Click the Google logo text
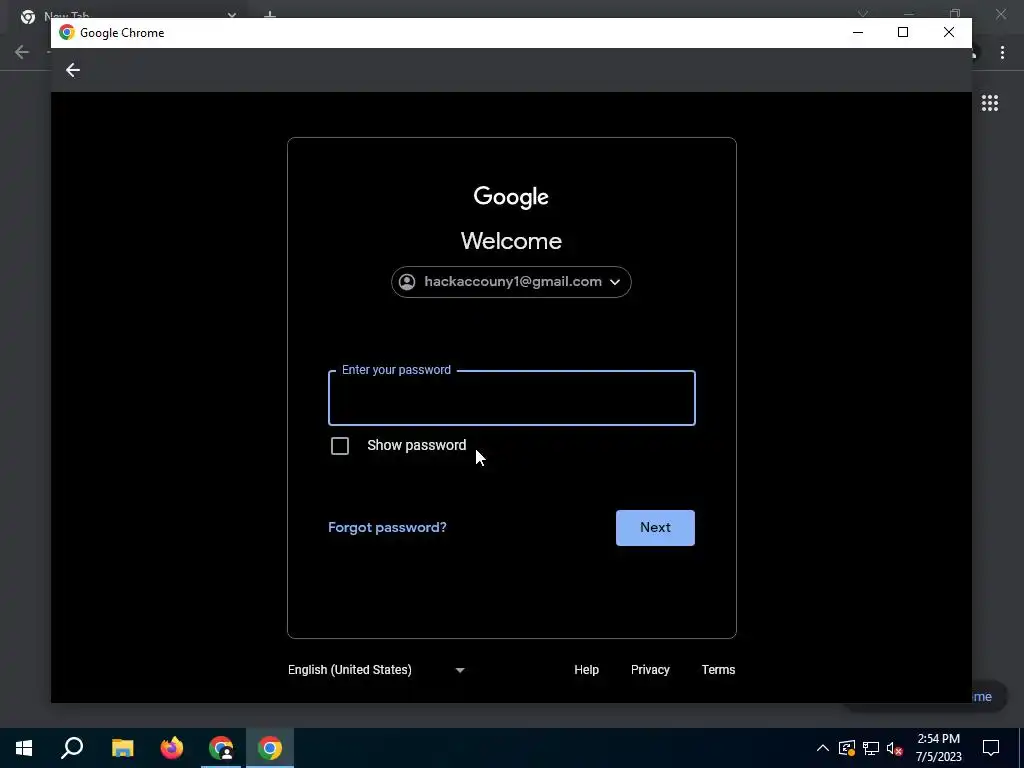Image resolution: width=1024 pixels, height=768 pixels. pyautogui.click(x=511, y=197)
